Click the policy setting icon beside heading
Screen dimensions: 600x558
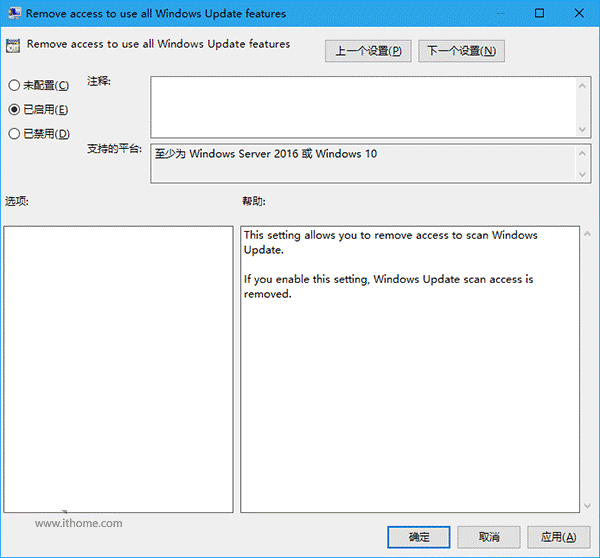point(13,46)
